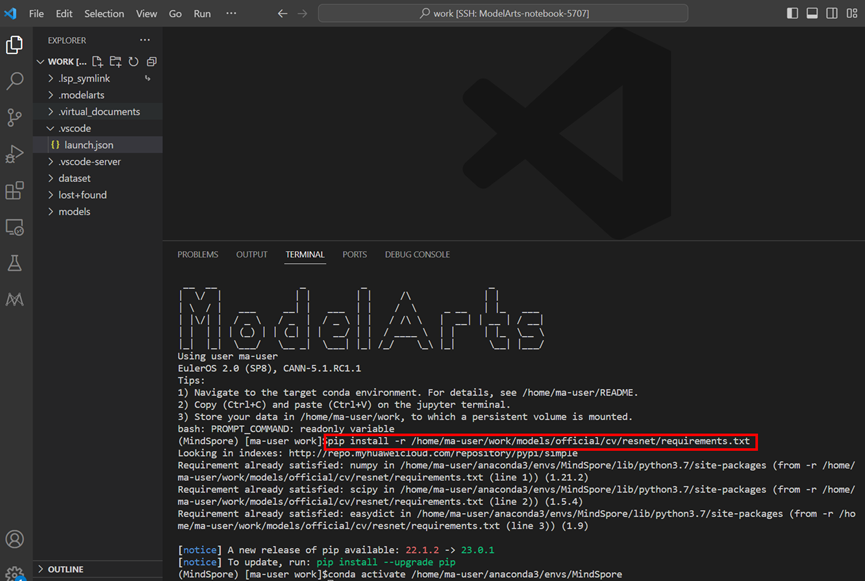Expand the .lsp_symlink folder
Viewport: 865px width, 581px height.
(x=51, y=78)
